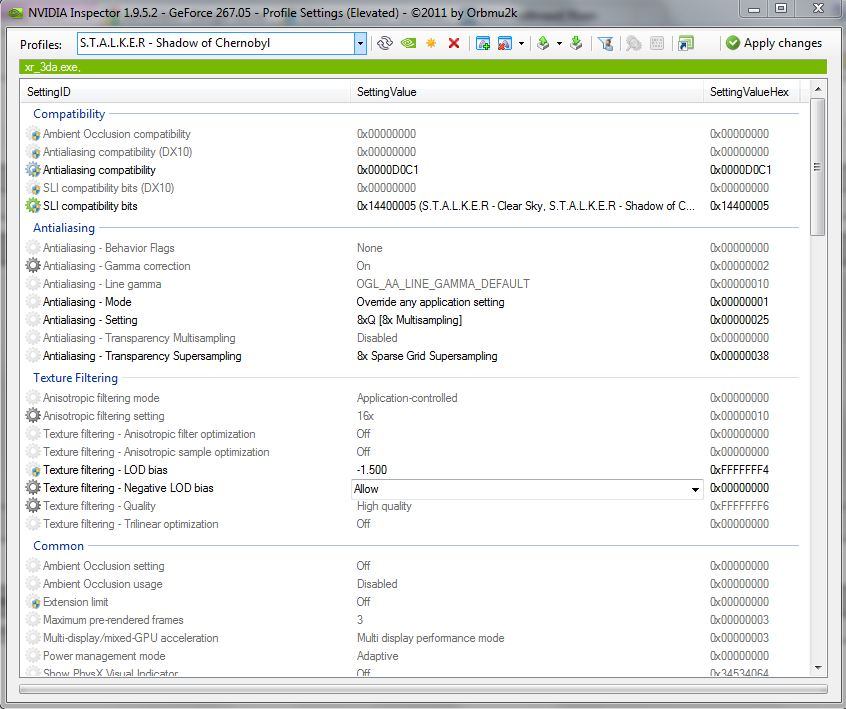Select the Antialiasing group header
The height and width of the screenshot is (709, 846).
(64, 228)
